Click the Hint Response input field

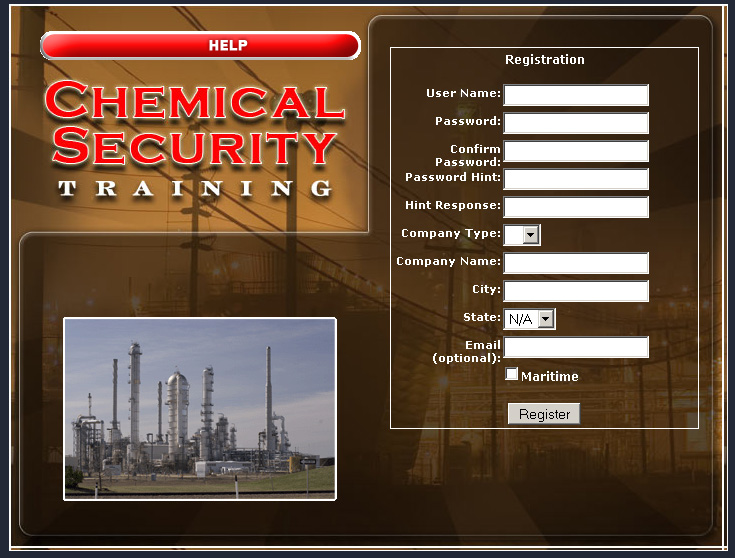pos(576,207)
